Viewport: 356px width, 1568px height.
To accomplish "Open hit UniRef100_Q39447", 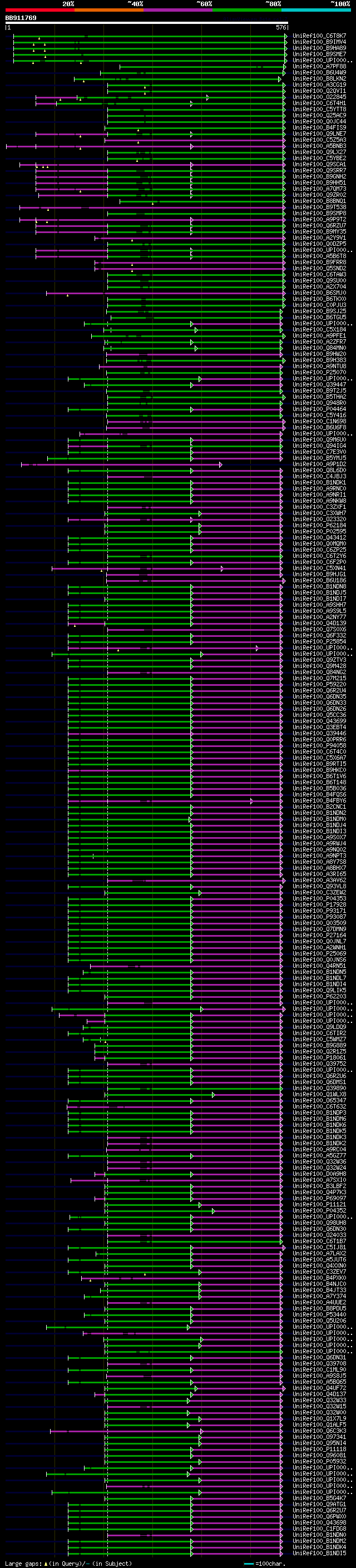I will click(319, 385).
